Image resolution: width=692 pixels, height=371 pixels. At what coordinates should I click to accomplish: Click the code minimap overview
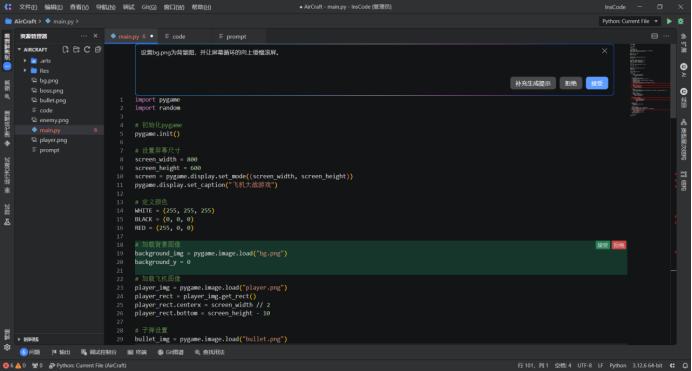[650, 79]
